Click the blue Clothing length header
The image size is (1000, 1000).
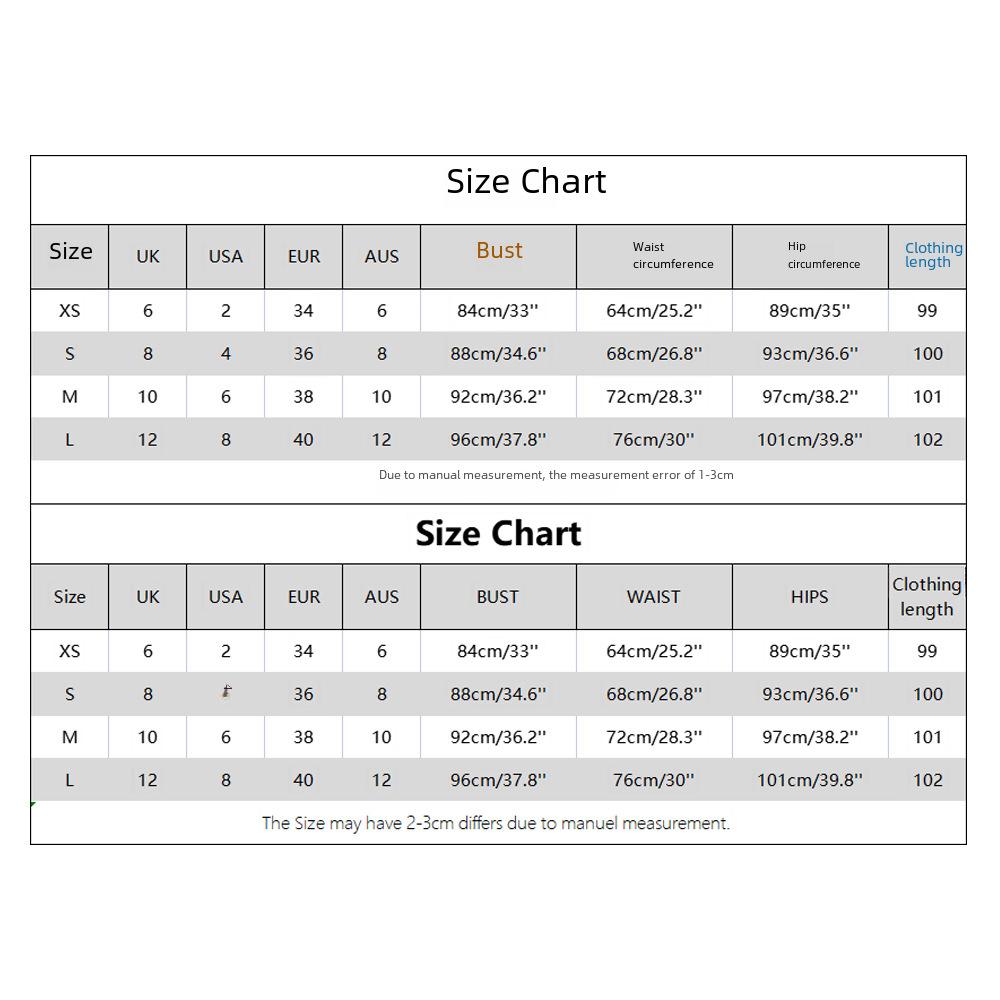pyautogui.click(x=933, y=255)
